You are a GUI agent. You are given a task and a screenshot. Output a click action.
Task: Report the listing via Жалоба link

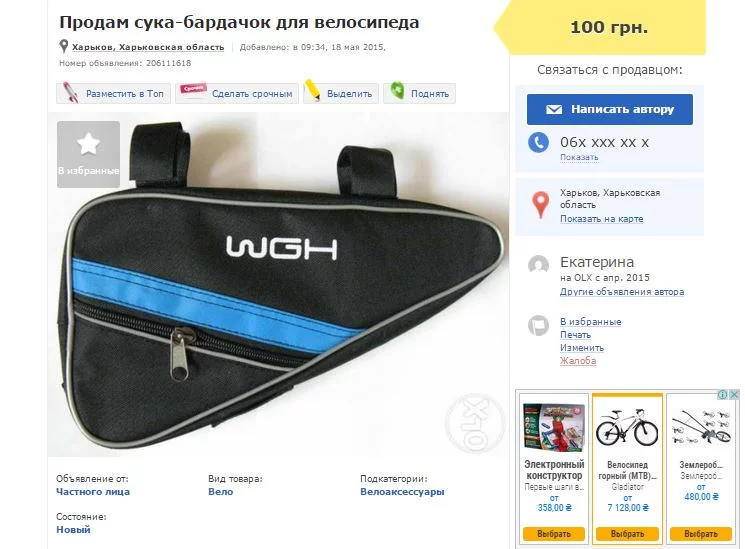coord(578,361)
